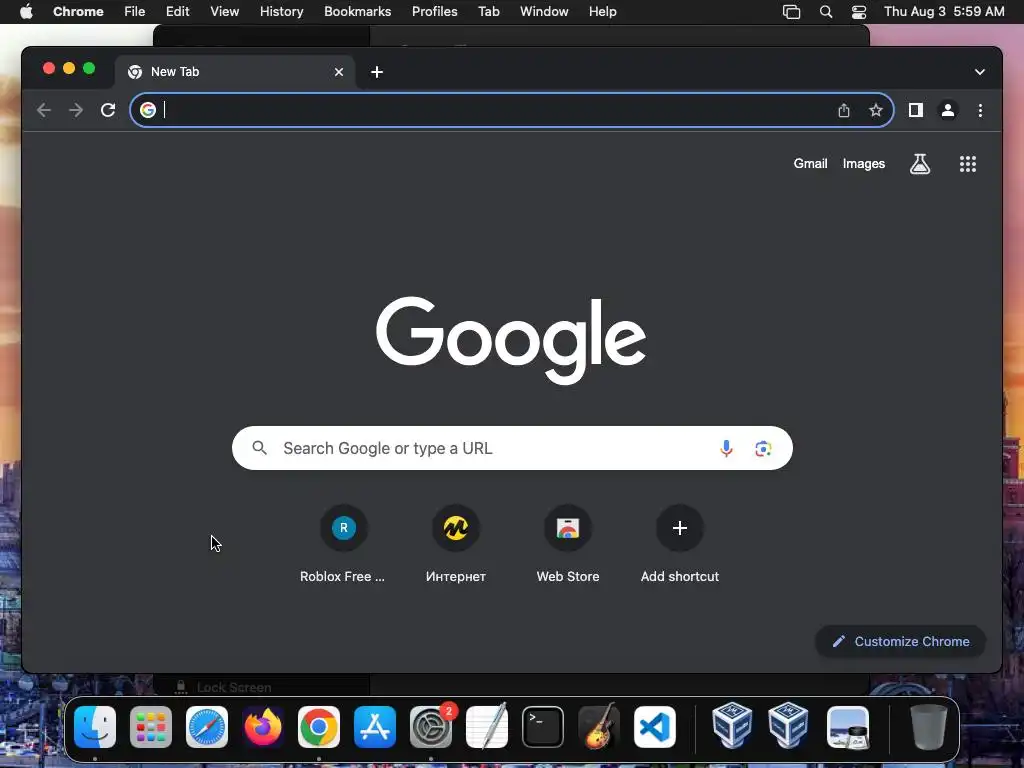1024x768 pixels.
Task: Open Finder from the Dock
Action: [95, 727]
